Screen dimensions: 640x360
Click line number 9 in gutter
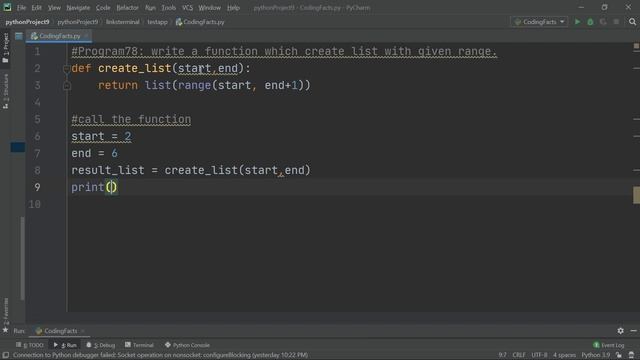37,187
